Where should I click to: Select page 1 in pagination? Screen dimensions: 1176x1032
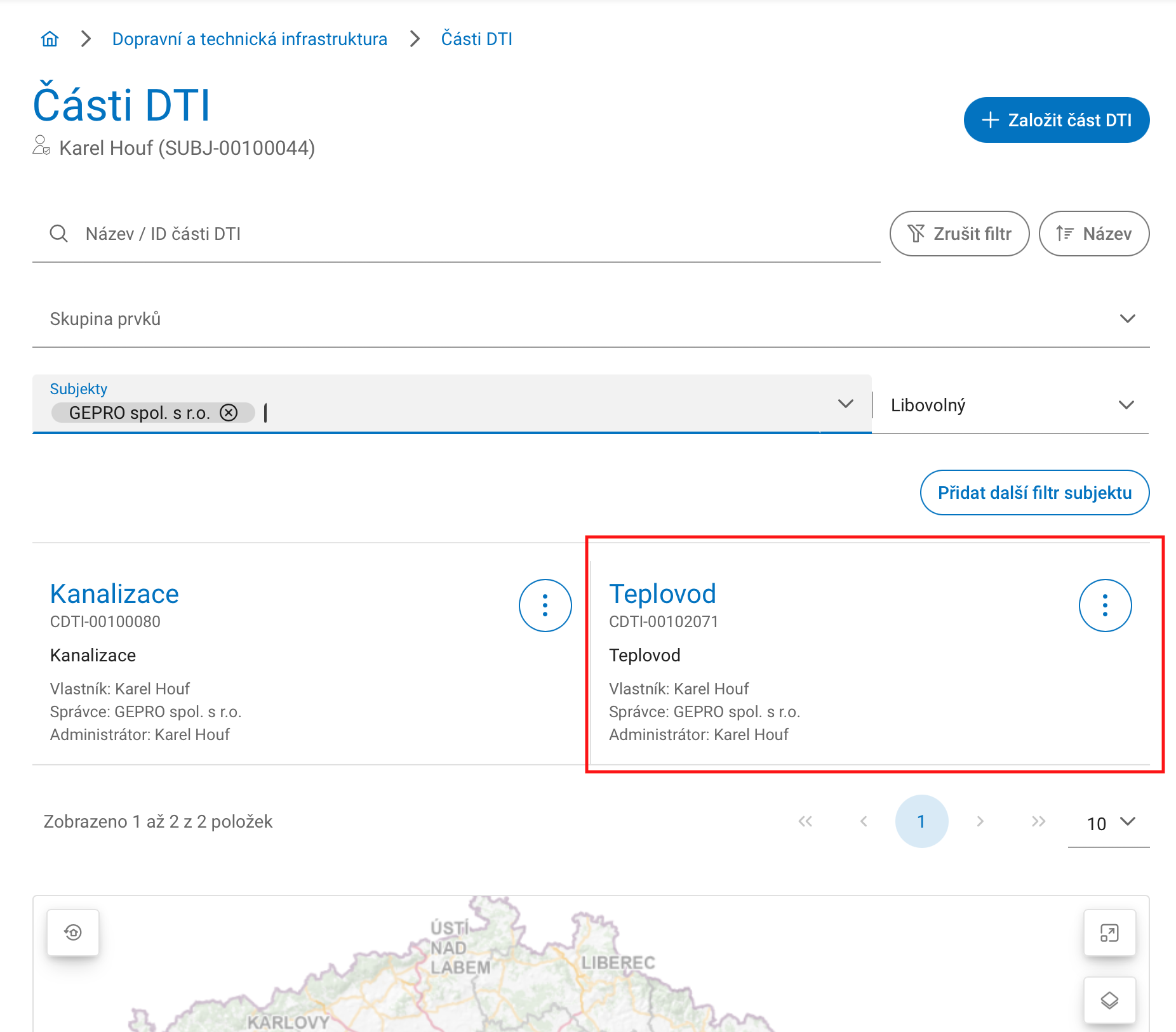point(921,821)
